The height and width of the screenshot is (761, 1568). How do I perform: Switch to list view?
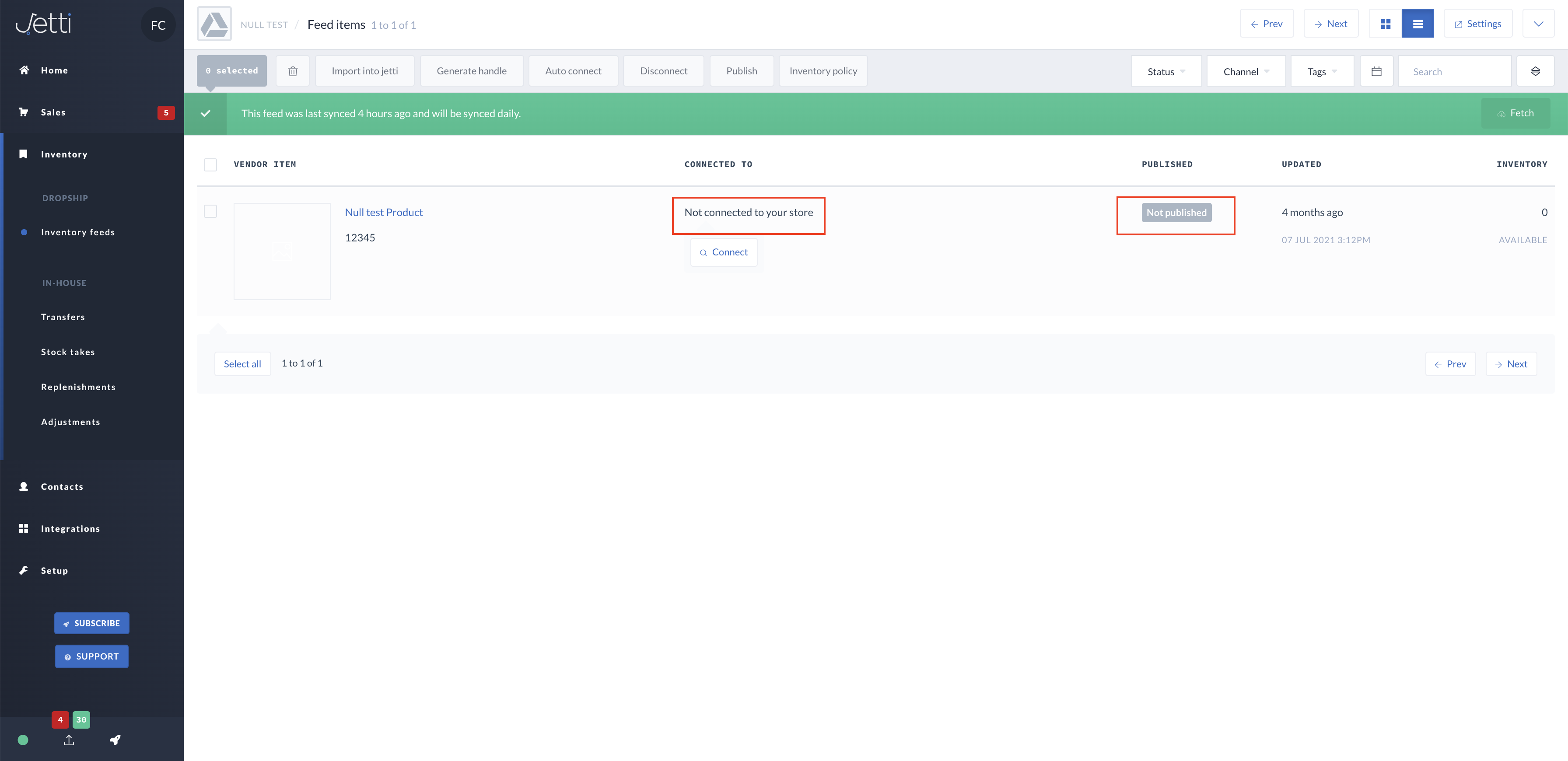pyautogui.click(x=1417, y=24)
